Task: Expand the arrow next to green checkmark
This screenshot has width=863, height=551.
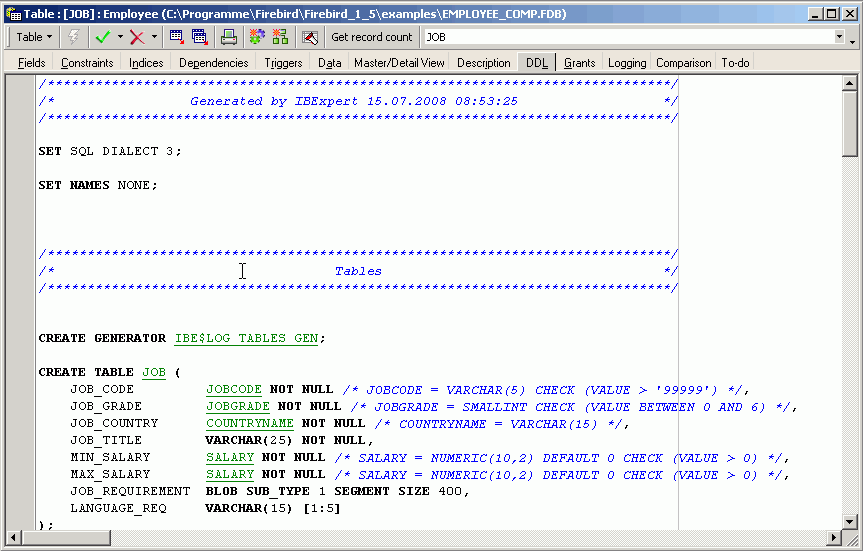Action: (x=120, y=37)
